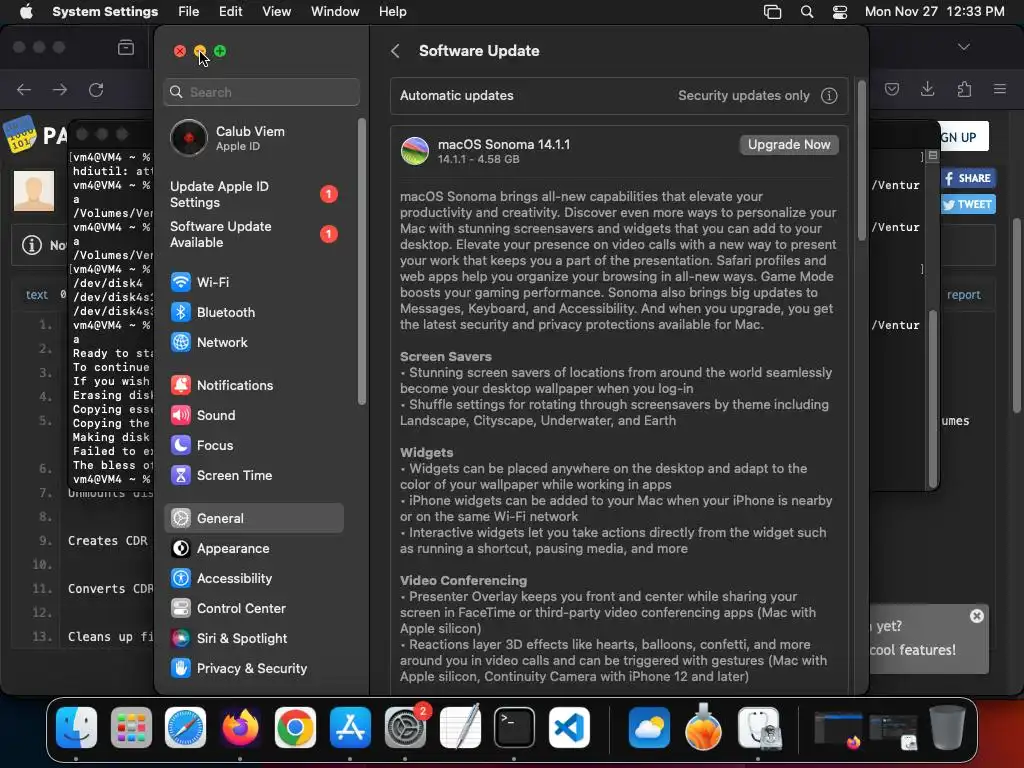Open Firefox downloads icon
Viewport: 1024px width, 768px height.
[927, 89]
